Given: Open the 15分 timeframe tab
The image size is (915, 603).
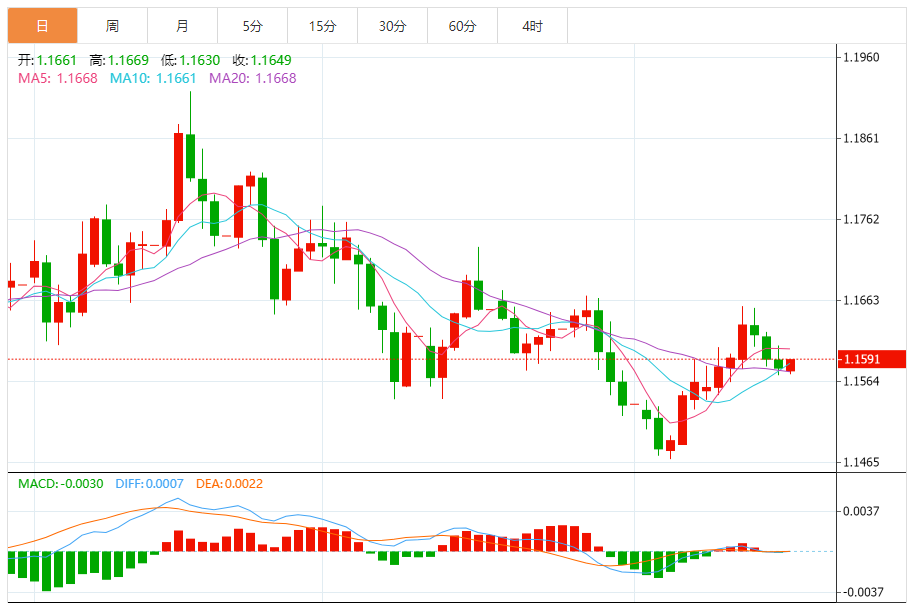Looking at the screenshot, I should [323, 26].
